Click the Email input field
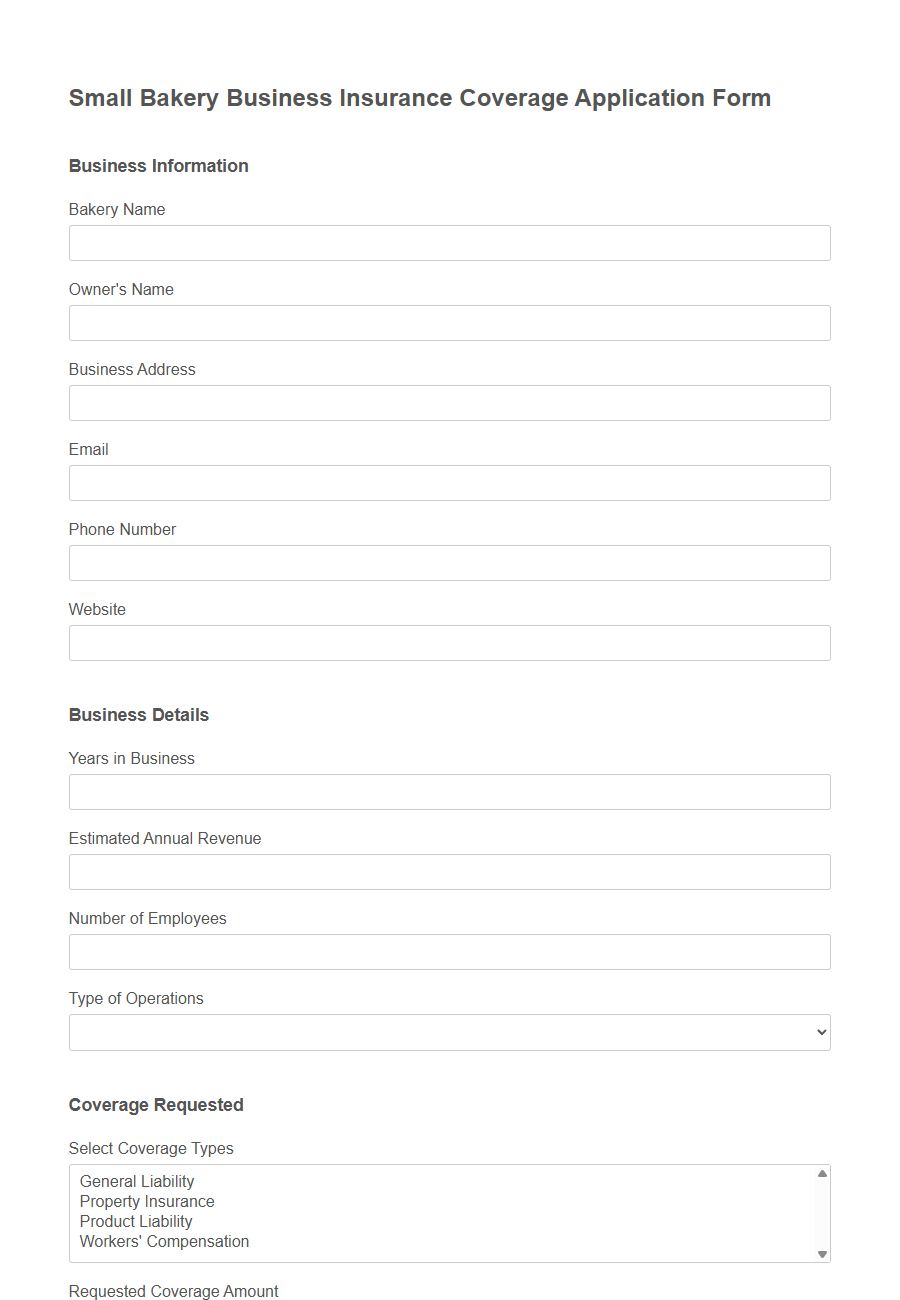 coord(449,483)
